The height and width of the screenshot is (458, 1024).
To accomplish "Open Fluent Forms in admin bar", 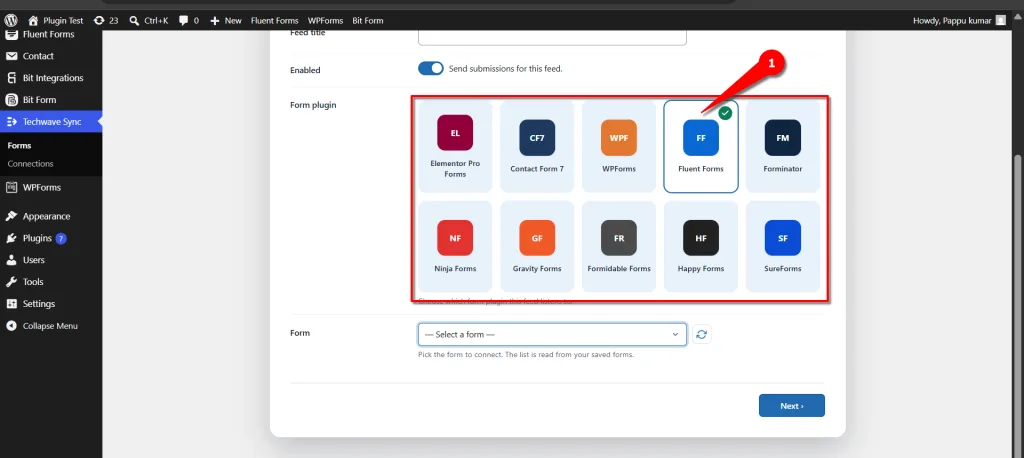I will 274,20.
